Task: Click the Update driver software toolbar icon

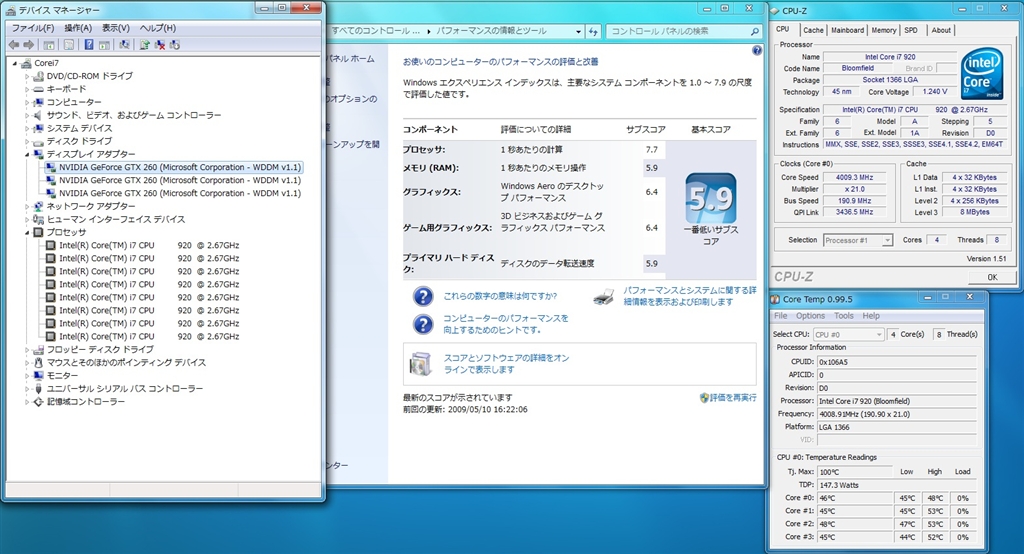Action: [x=144, y=44]
